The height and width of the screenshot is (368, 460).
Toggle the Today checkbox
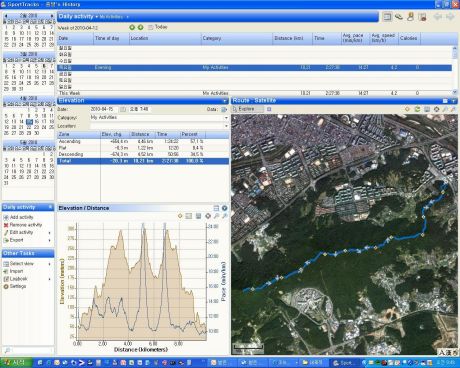(150, 27)
